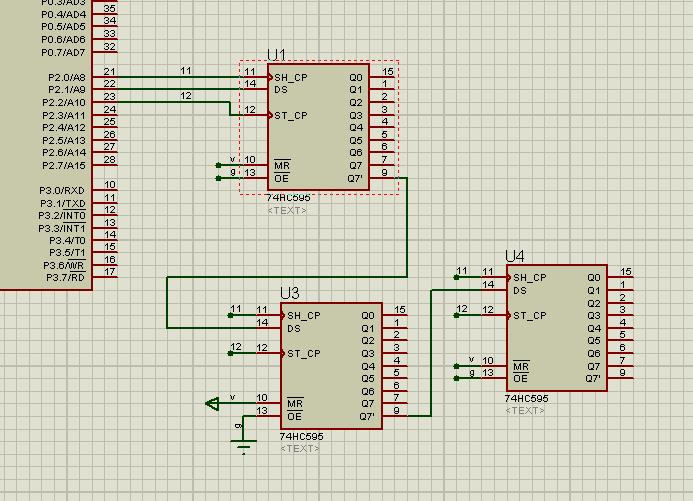Click the P0.7/AD7 pin label
693x501 pixels.
(x=63, y=53)
